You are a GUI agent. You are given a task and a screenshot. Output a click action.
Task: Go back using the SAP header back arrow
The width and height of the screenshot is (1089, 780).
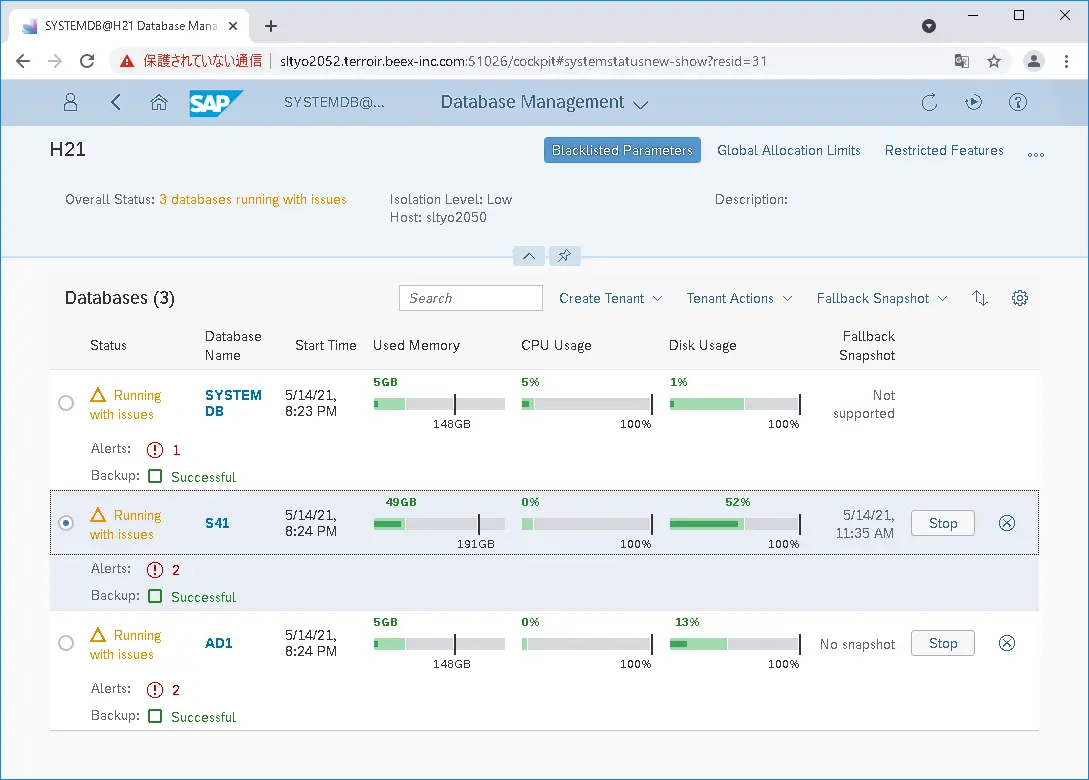tap(116, 103)
